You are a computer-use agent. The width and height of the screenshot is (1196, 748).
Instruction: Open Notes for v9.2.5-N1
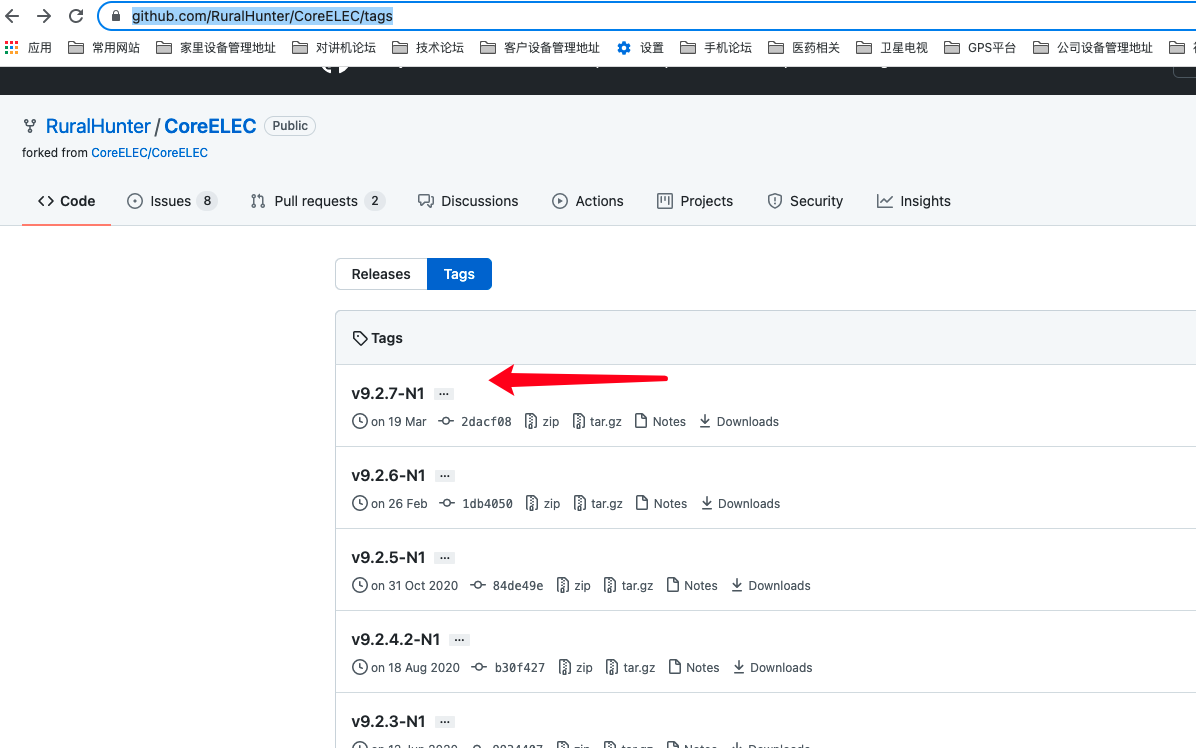pyautogui.click(x=692, y=586)
